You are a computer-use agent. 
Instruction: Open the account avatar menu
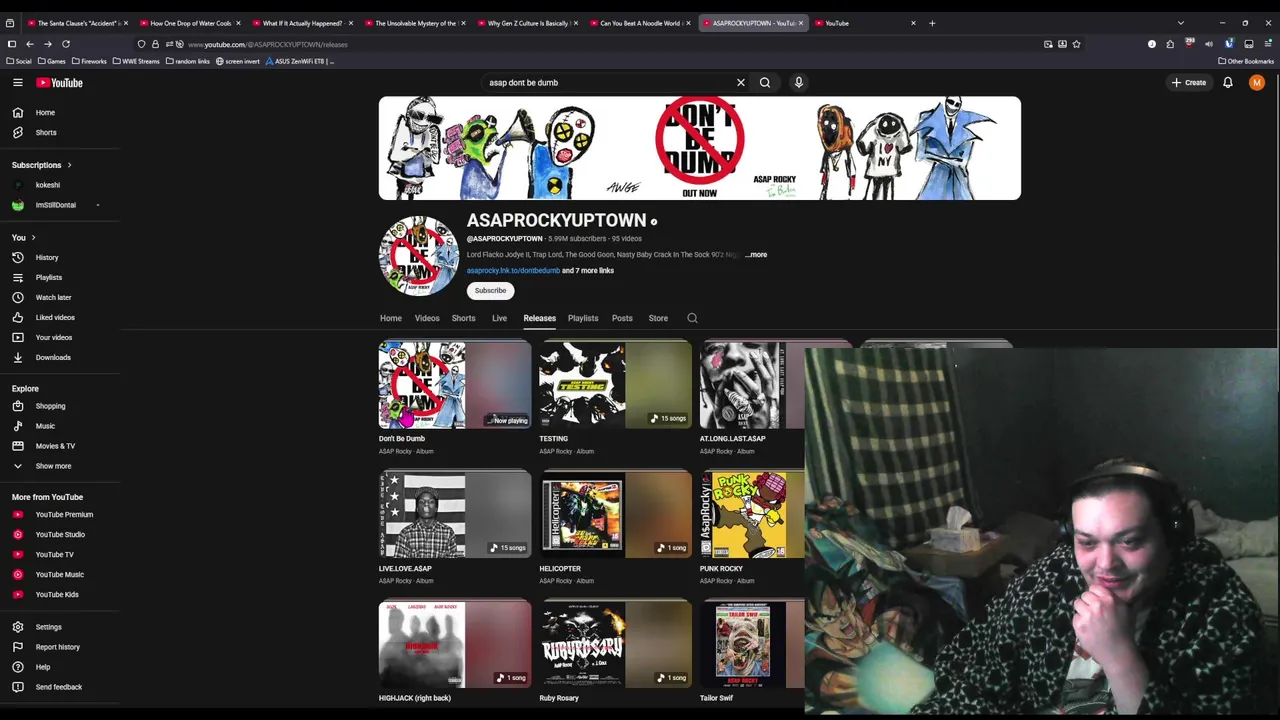click(x=1257, y=83)
